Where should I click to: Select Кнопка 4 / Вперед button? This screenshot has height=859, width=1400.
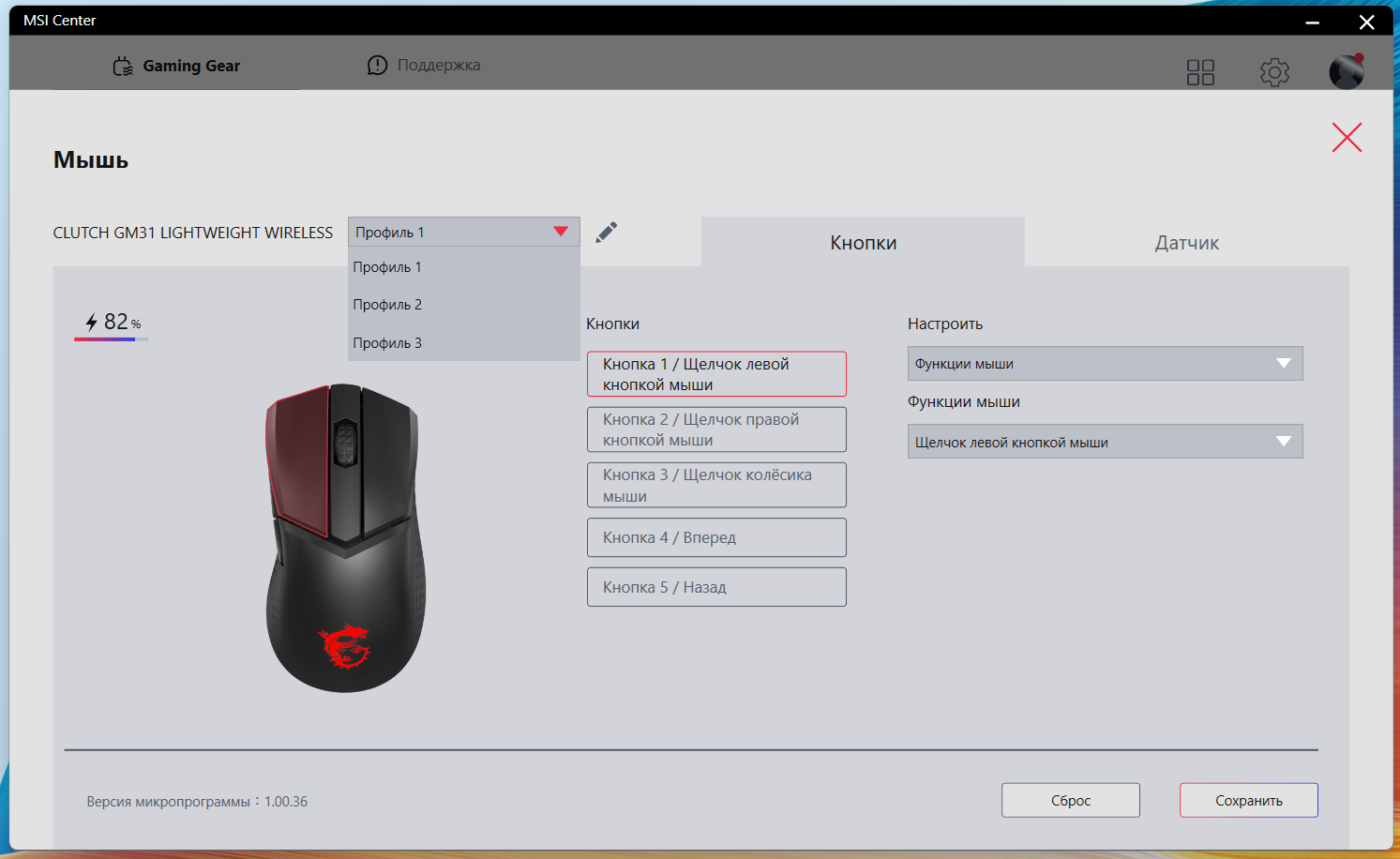click(716, 537)
